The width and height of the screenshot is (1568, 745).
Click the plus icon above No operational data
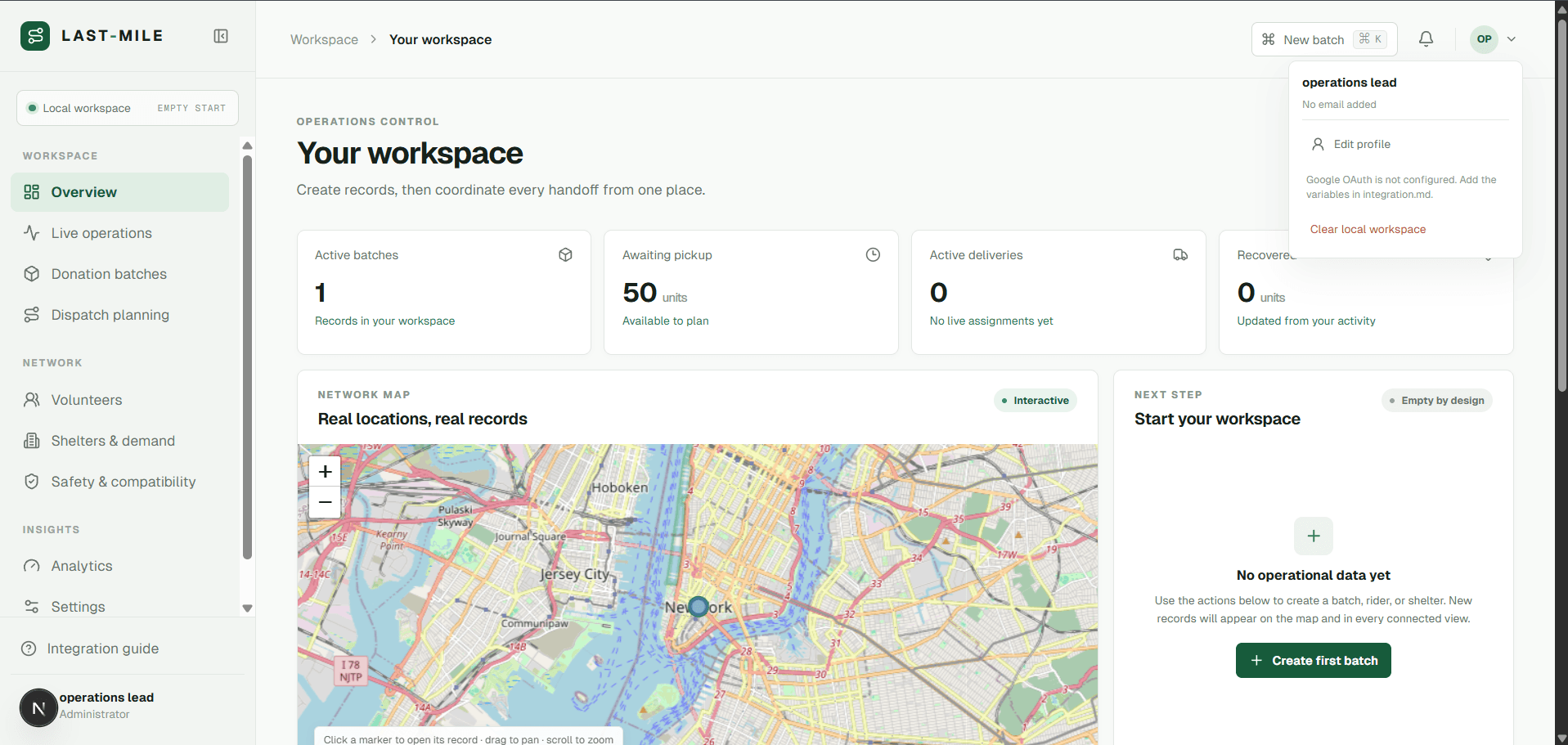pyautogui.click(x=1314, y=536)
